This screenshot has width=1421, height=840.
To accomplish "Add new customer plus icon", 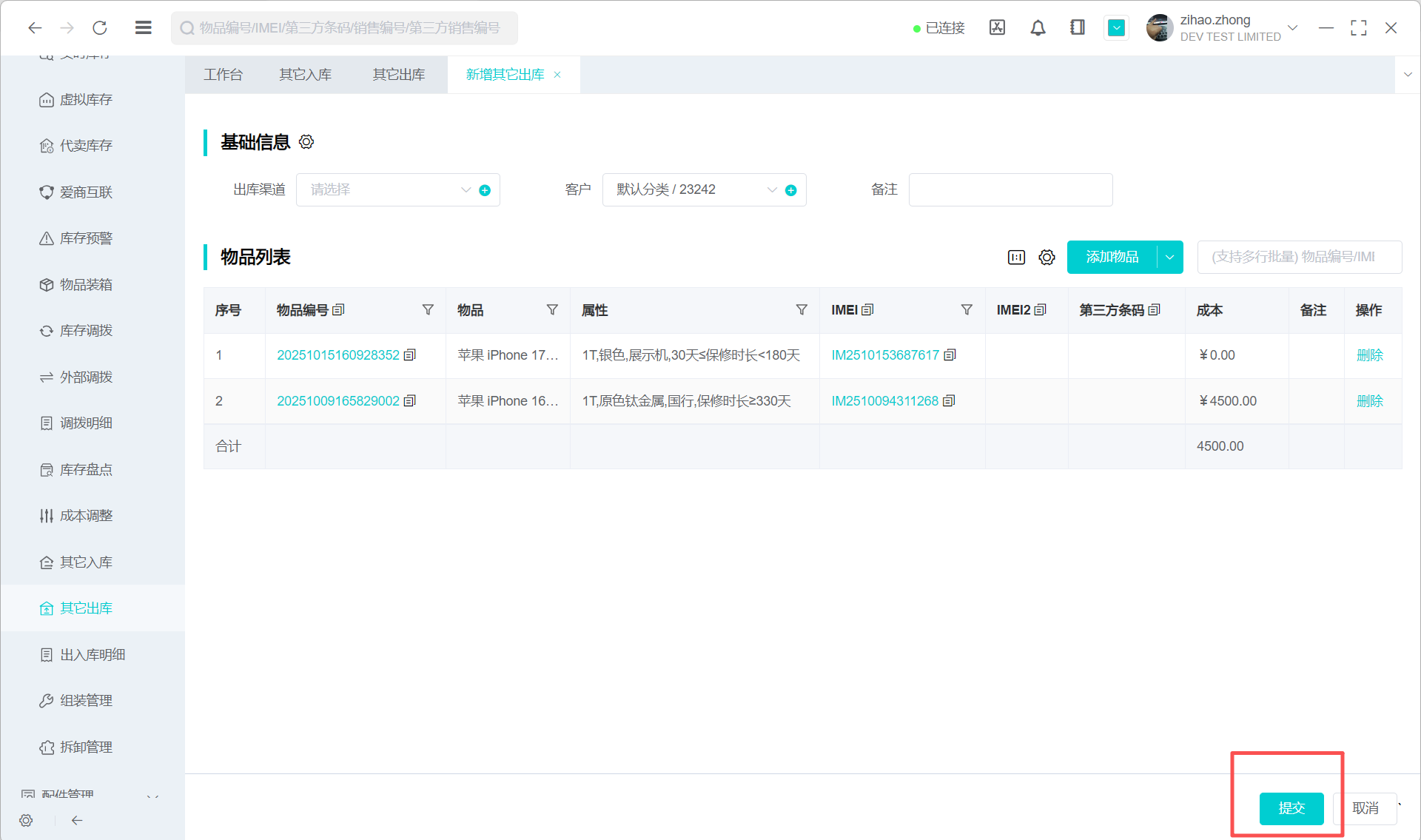I will point(790,190).
